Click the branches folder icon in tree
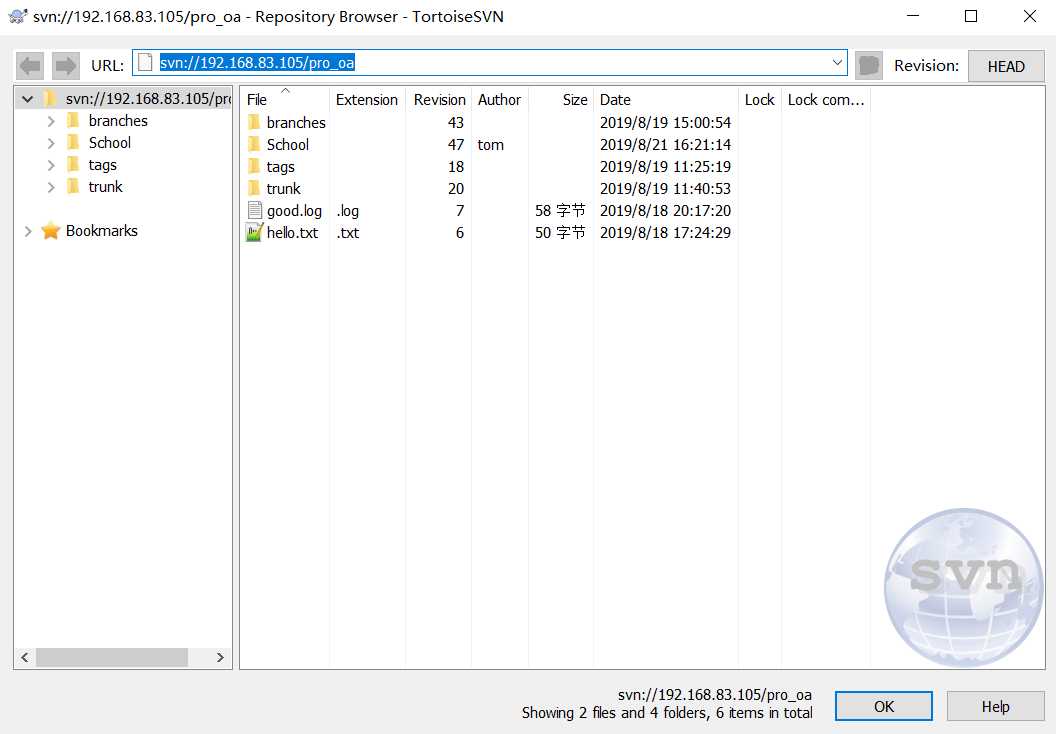Image resolution: width=1056 pixels, height=734 pixels. [x=73, y=121]
